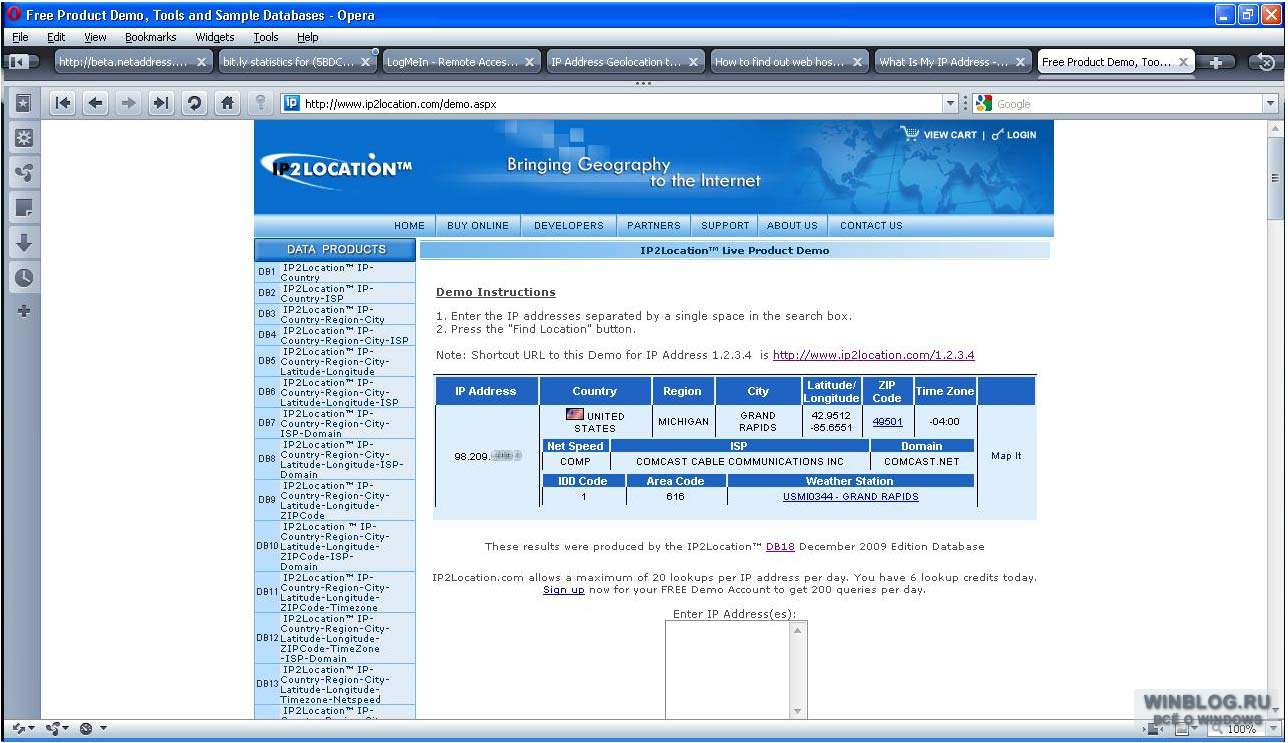Viewport: 1288px width, 743px height.
Task: Open the Opera Unite status bar icon
Action: click(x=53, y=728)
